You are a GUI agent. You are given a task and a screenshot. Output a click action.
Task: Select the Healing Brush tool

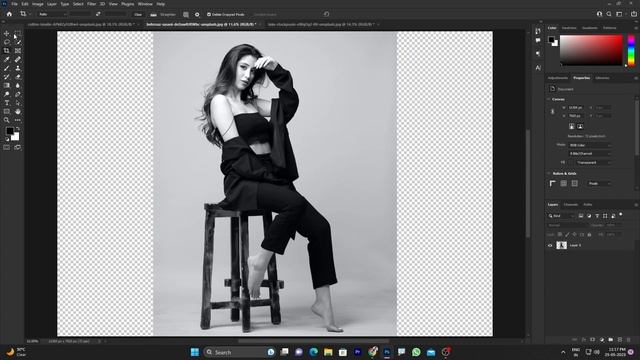coord(18,60)
